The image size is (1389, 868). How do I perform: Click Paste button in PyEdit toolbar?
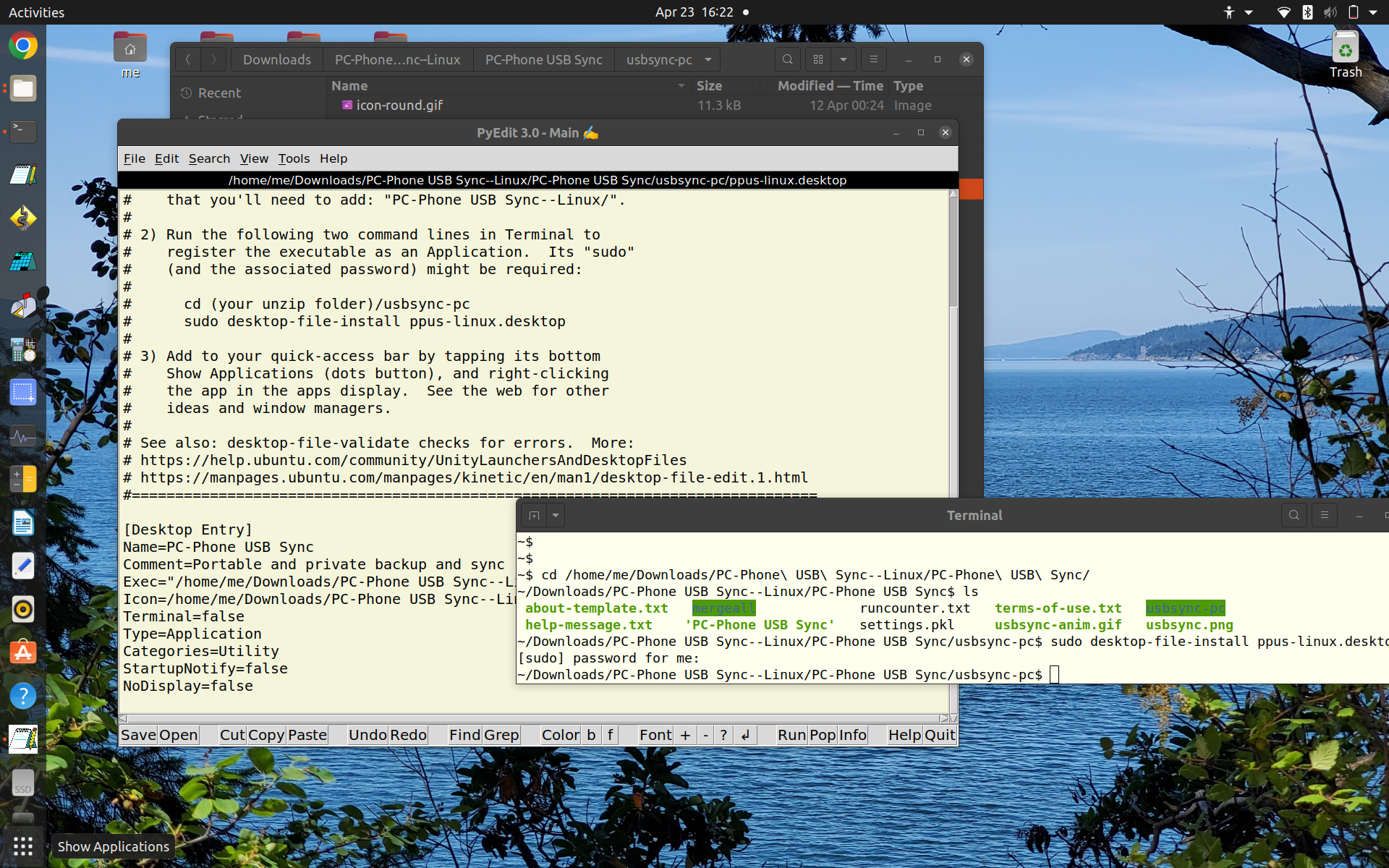tap(307, 735)
